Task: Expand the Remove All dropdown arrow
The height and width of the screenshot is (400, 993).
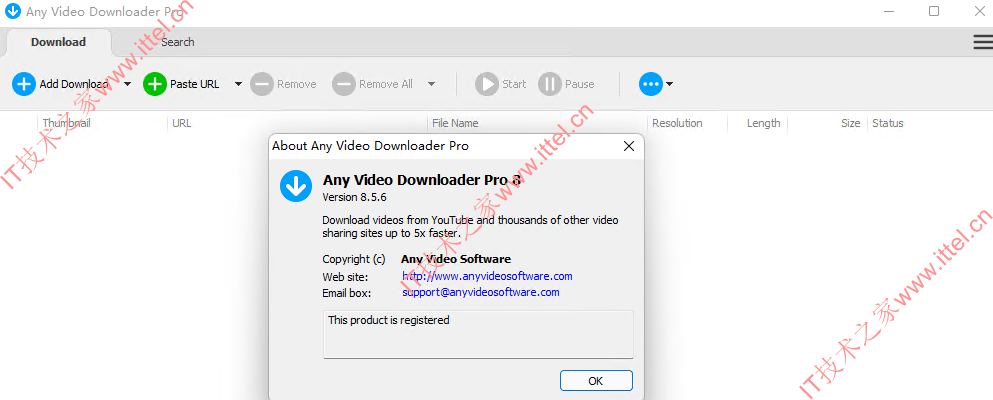Action: pyautogui.click(x=431, y=84)
